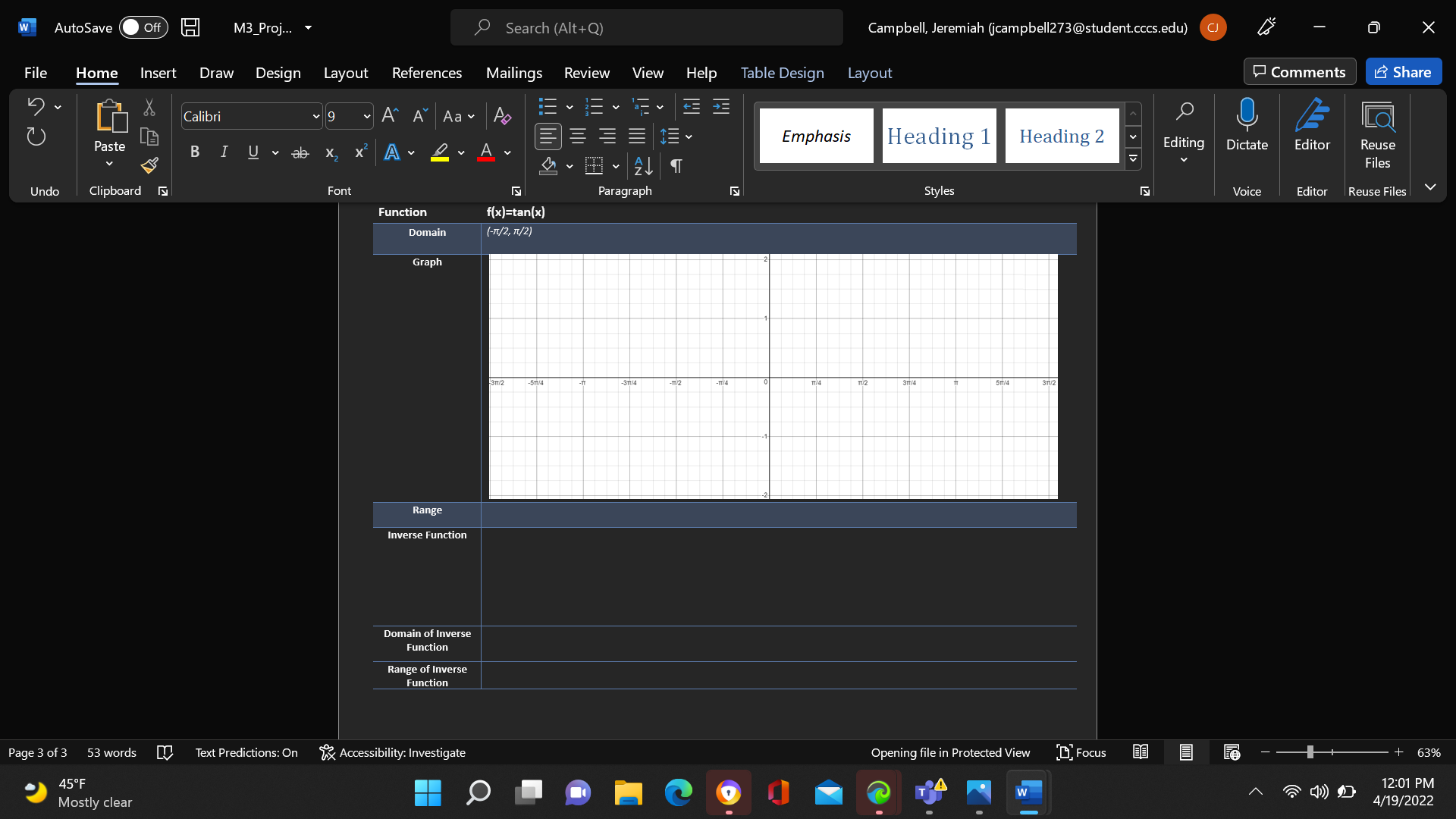Switch to the References tab
The image size is (1456, 819).
click(x=426, y=73)
